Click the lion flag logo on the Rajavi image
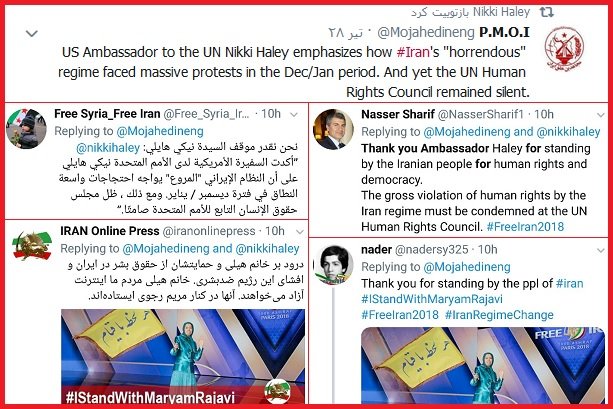Screen dimensions: 613x409 278,391
